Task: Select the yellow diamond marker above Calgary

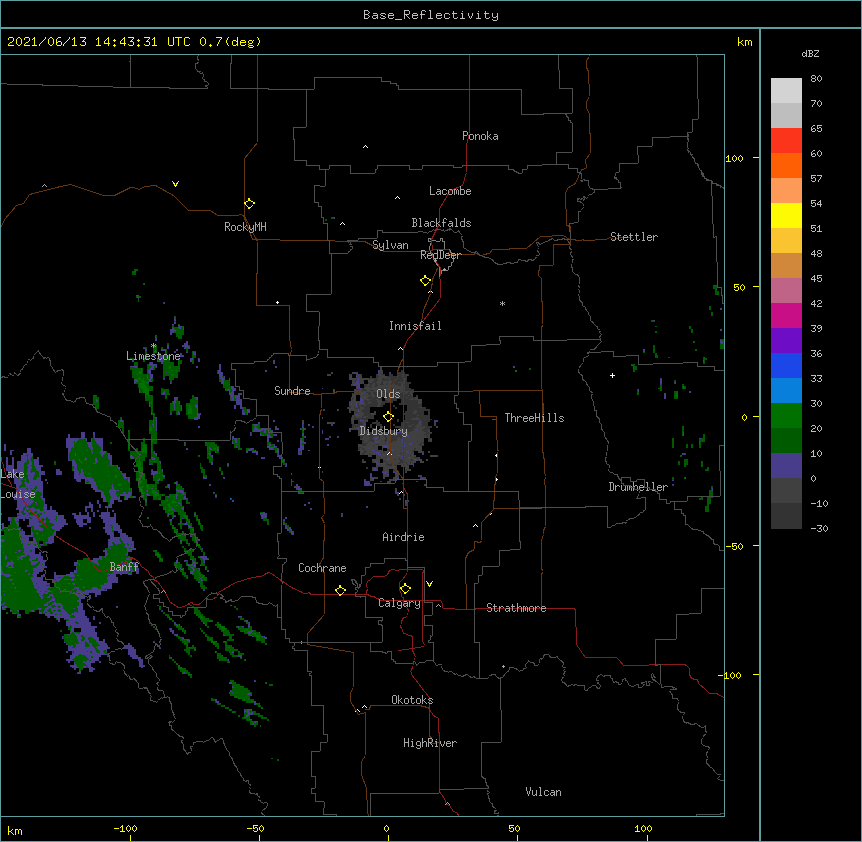Action: point(405,589)
